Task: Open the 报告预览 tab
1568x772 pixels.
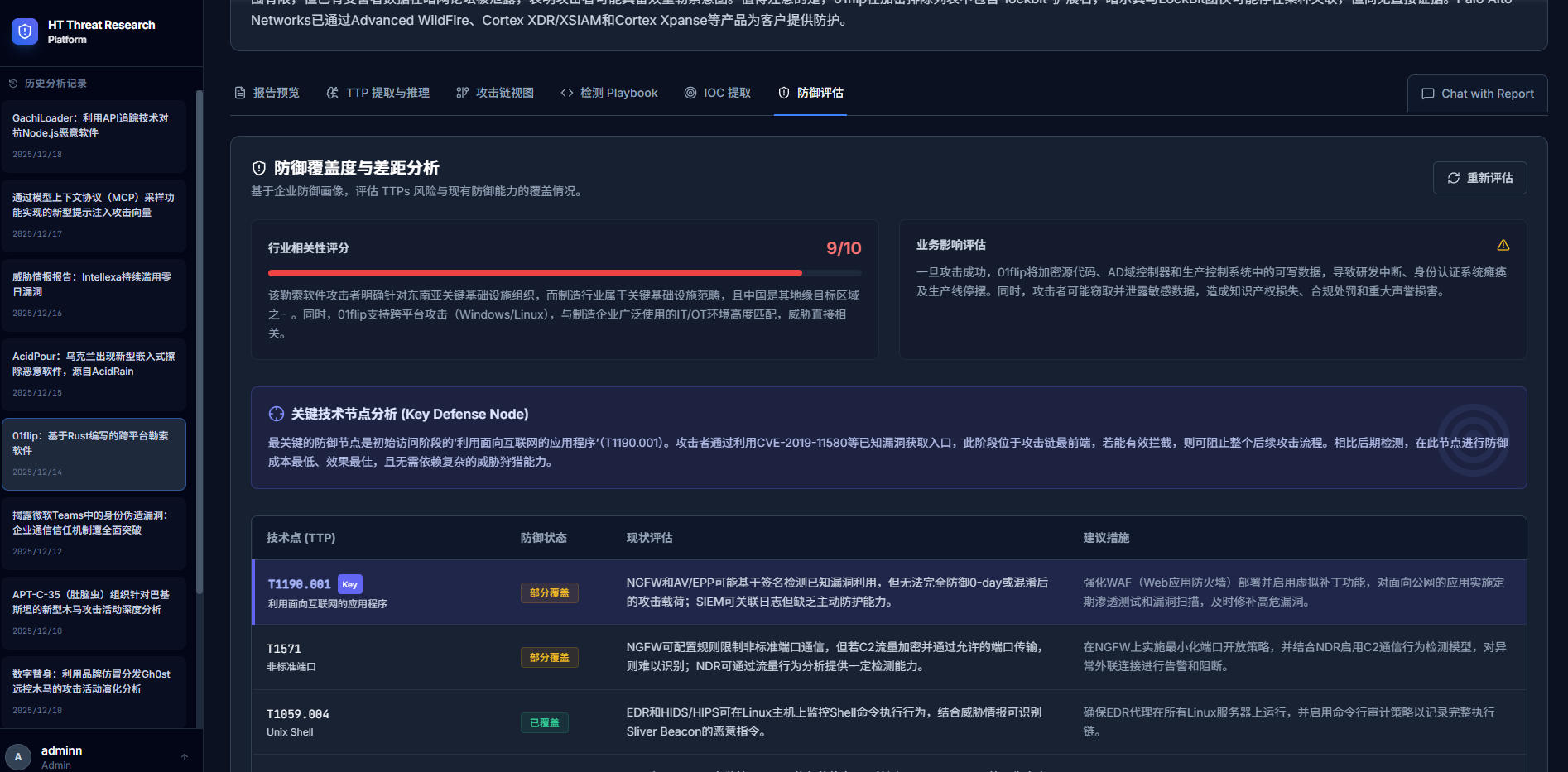Action: point(267,93)
